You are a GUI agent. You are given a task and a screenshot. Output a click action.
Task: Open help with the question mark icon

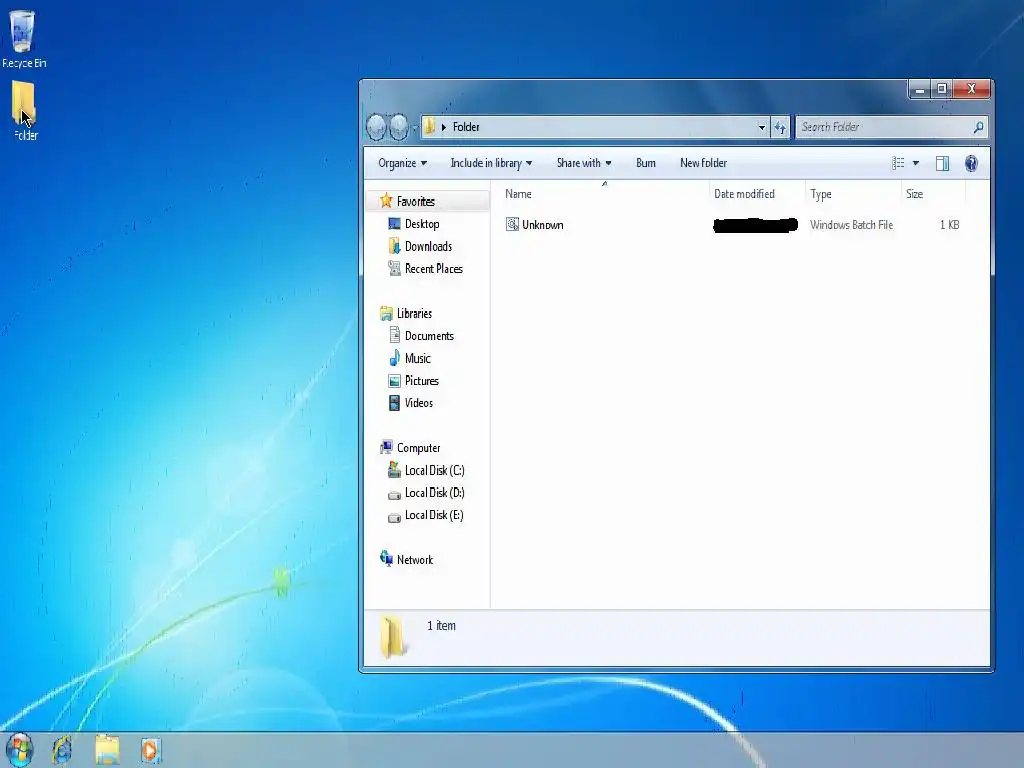pos(971,163)
